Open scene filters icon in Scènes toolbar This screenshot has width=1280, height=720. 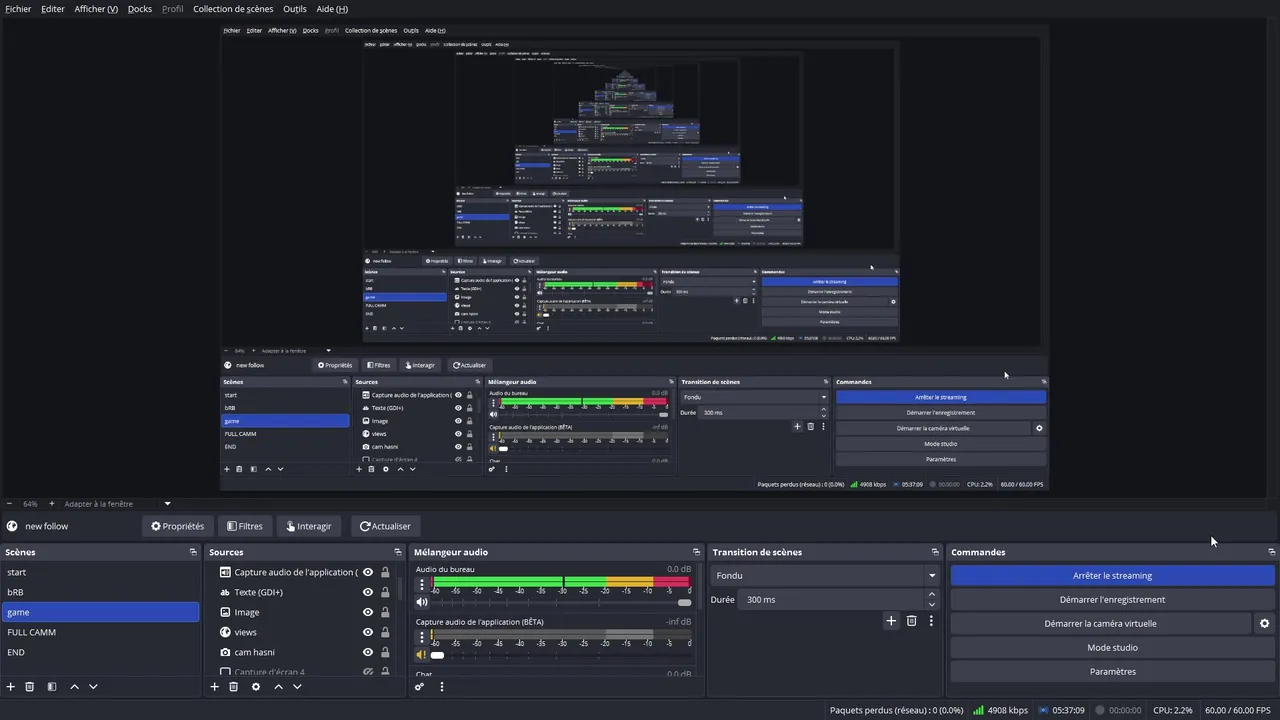(52, 687)
